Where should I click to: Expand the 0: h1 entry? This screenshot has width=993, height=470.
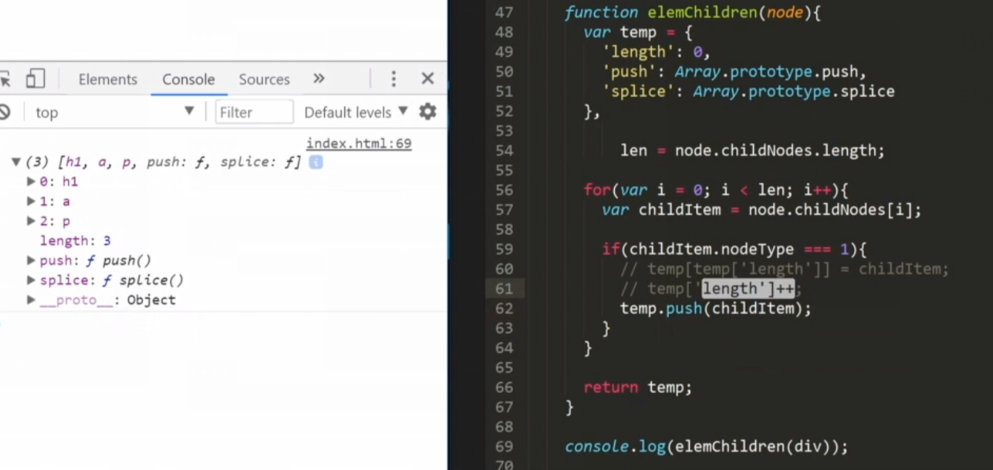click(30, 182)
